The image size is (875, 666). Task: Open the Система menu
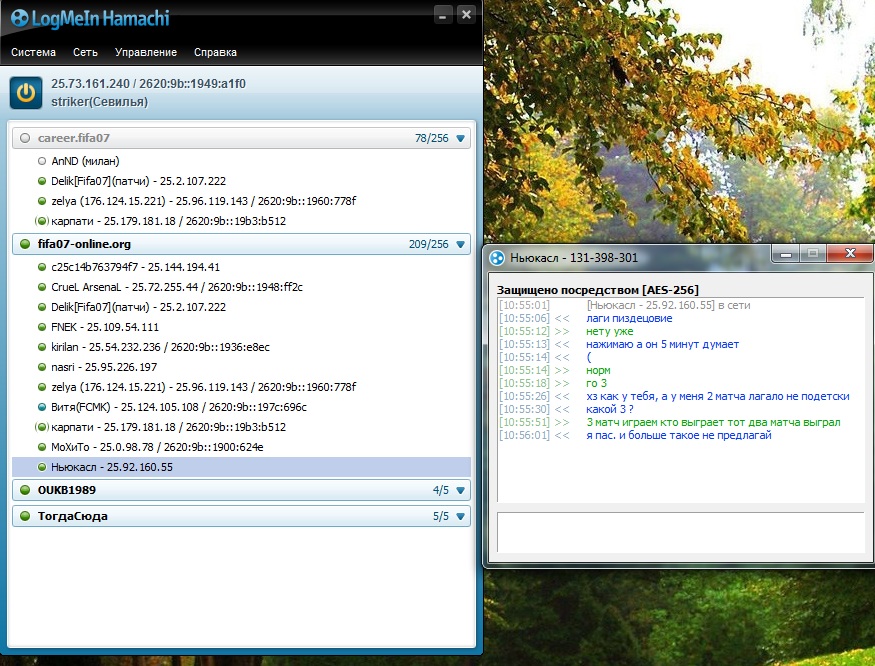pos(33,52)
